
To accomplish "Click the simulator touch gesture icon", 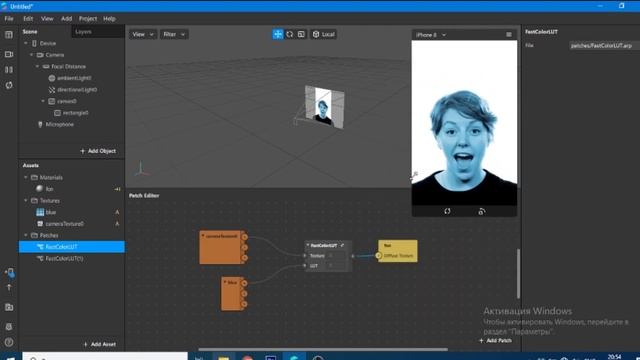I will [x=482, y=211].
